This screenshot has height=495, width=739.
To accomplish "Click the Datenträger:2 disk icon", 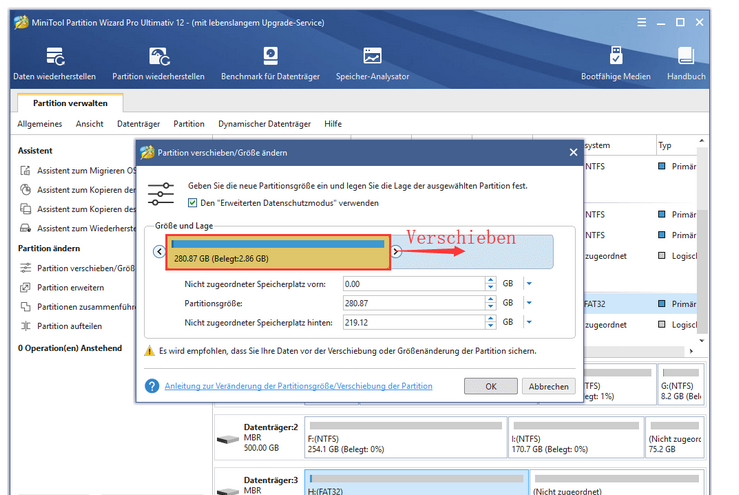I will pyautogui.click(x=228, y=439).
